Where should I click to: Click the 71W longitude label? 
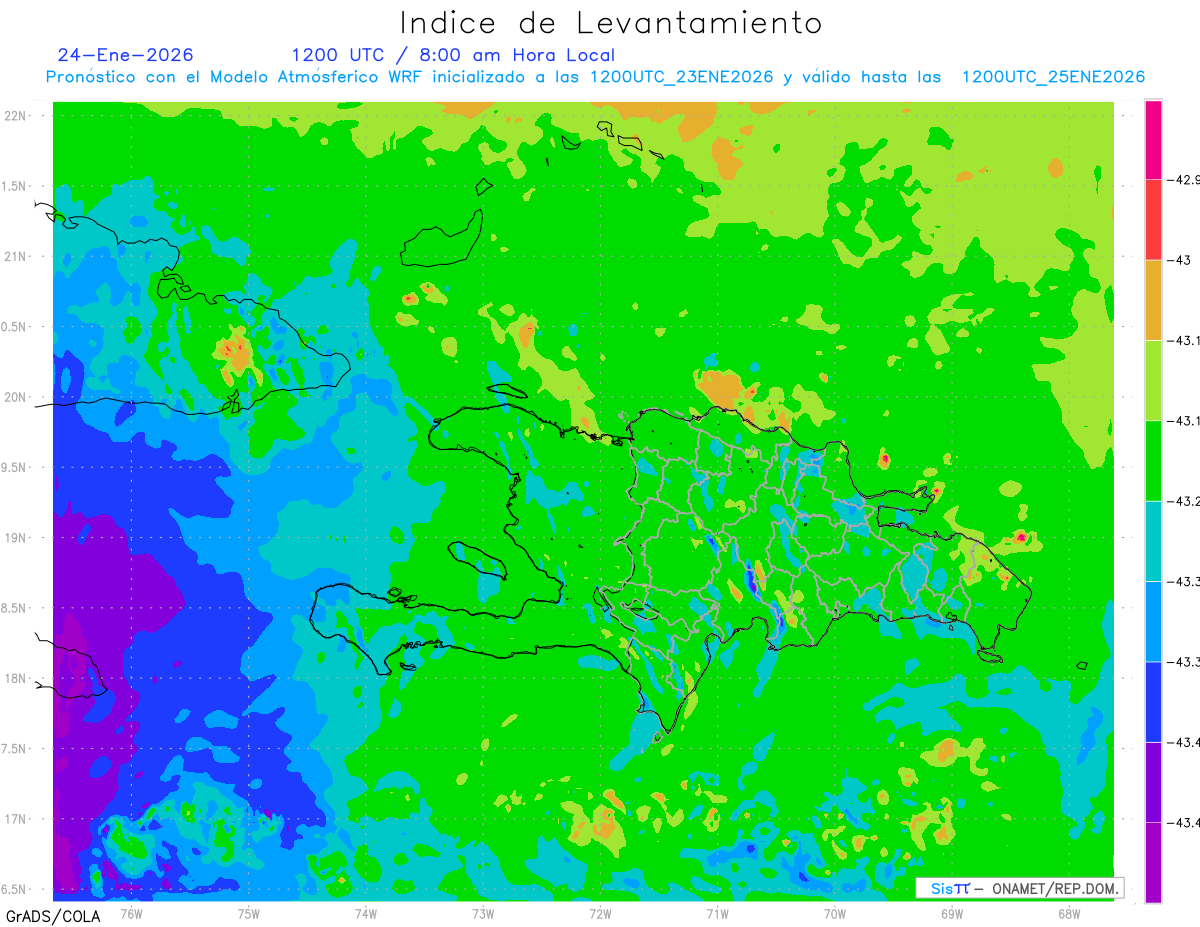717,913
